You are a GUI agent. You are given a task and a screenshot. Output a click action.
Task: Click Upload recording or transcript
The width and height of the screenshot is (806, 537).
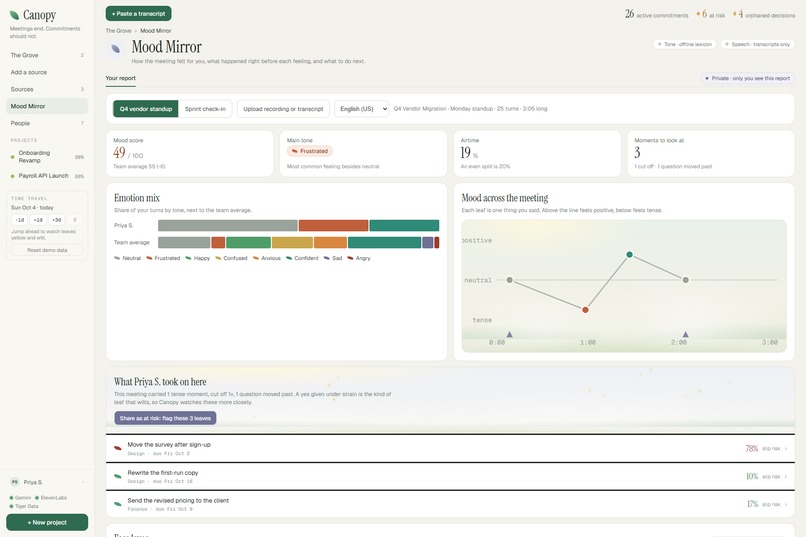283,109
